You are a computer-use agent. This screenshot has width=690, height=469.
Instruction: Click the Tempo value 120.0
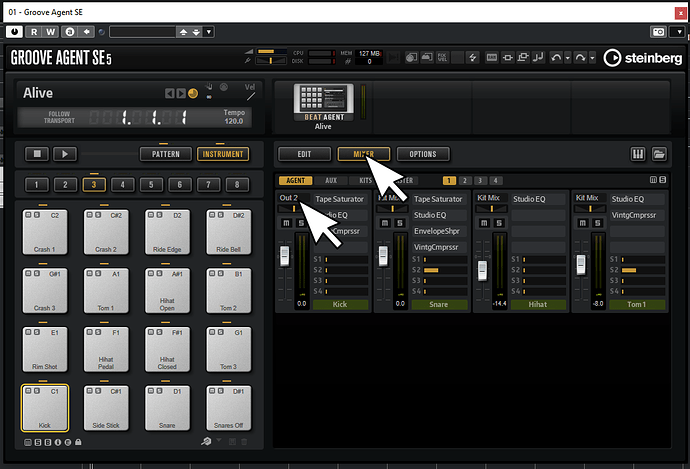point(234,121)
